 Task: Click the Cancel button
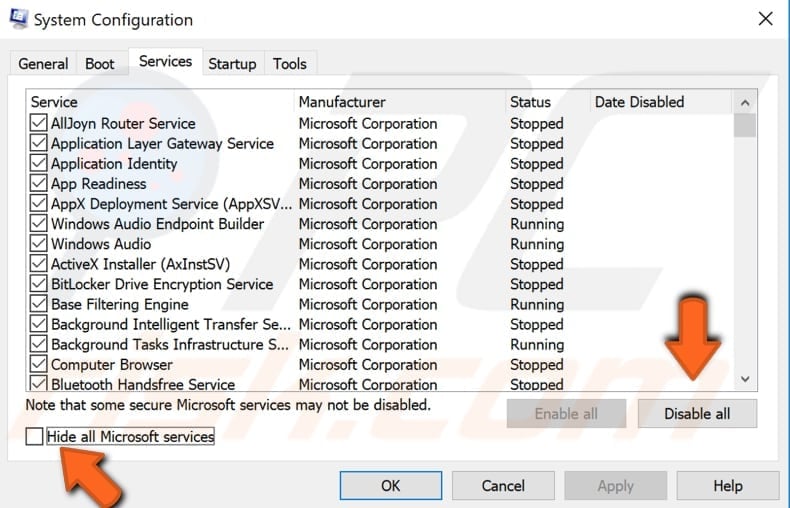[x=503, y=486]
